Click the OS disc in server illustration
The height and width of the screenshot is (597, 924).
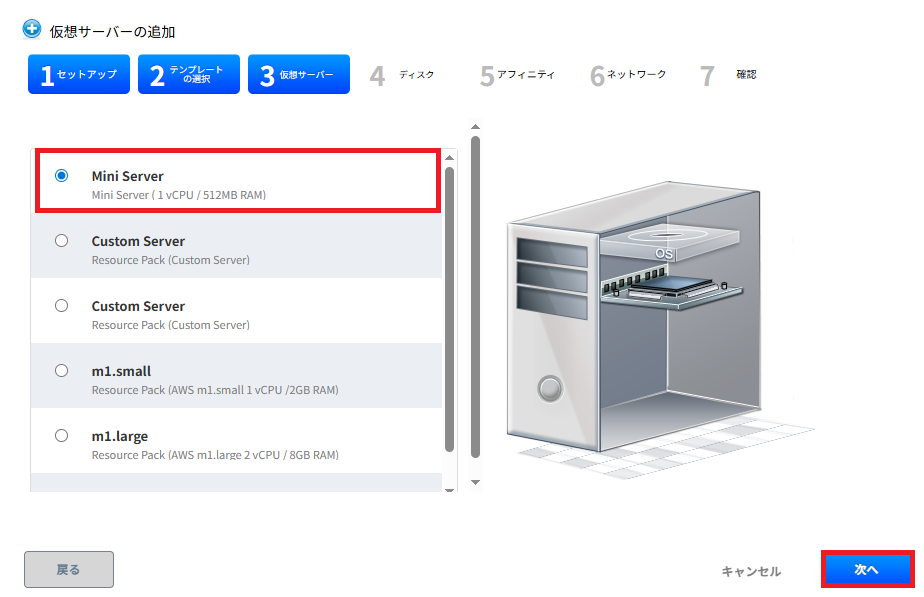coord(669,241)
